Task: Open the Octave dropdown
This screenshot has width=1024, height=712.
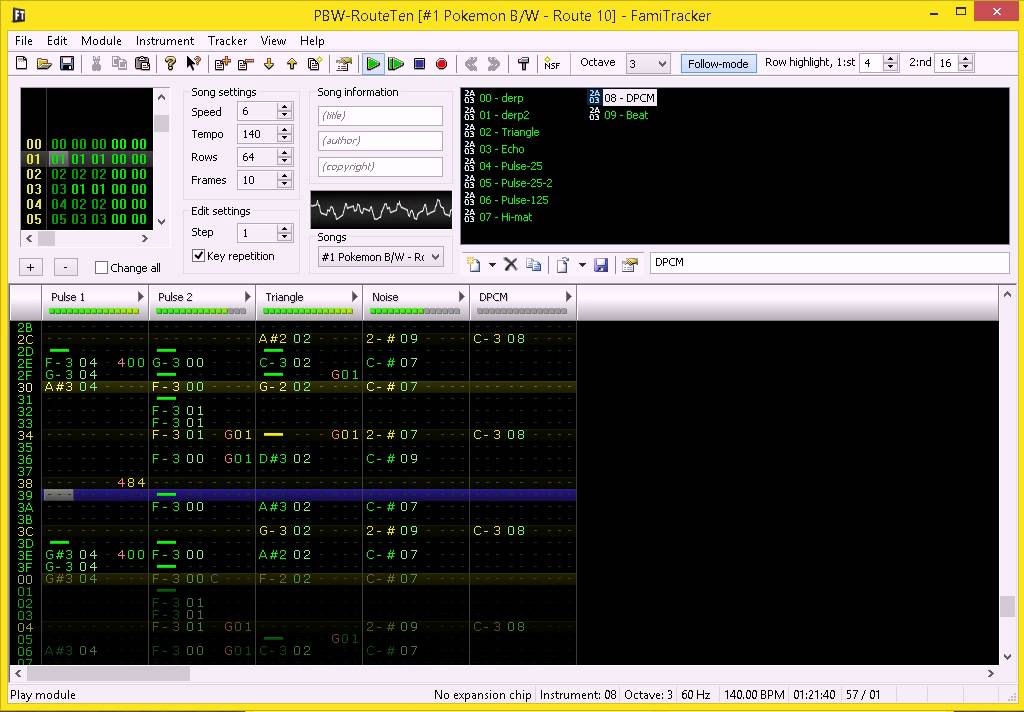Action: click(648, 63)
